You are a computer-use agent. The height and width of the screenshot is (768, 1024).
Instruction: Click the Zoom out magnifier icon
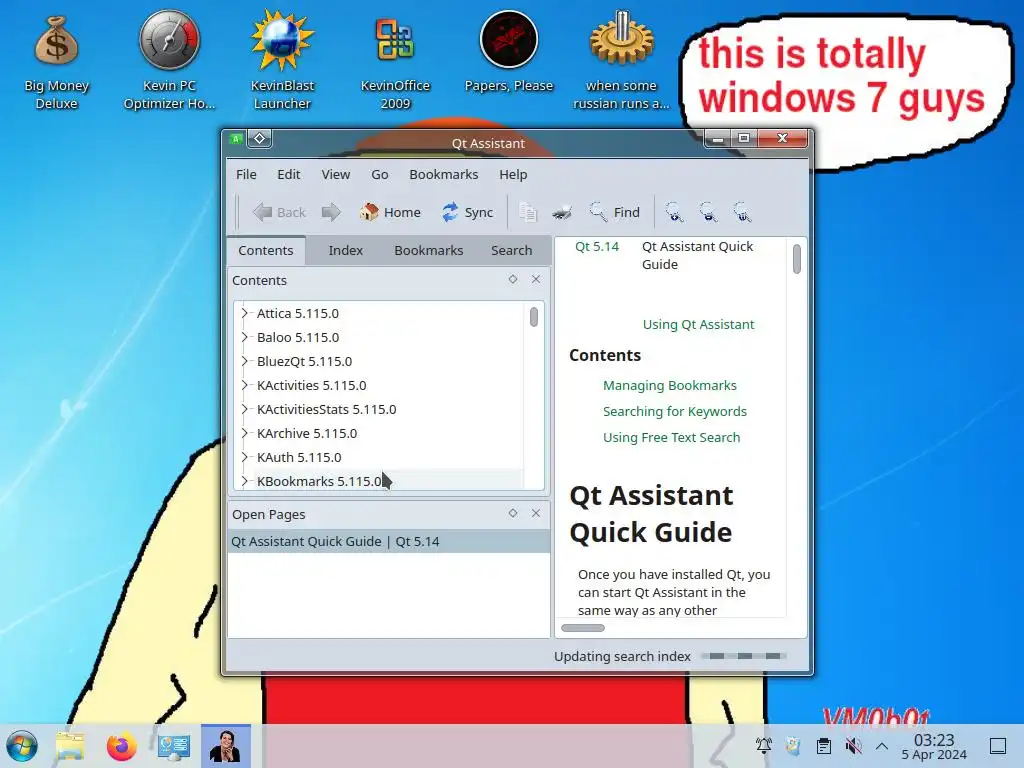(x=708, y=212)
